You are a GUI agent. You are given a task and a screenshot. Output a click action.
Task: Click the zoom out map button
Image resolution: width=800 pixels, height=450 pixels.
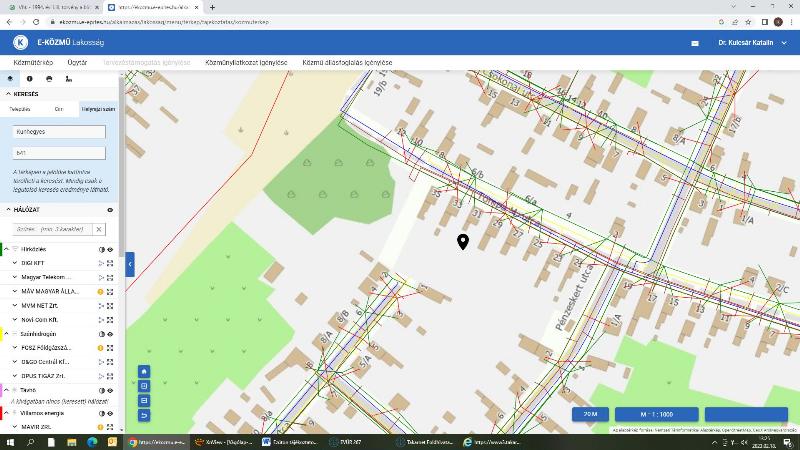(x=144, y=401)
